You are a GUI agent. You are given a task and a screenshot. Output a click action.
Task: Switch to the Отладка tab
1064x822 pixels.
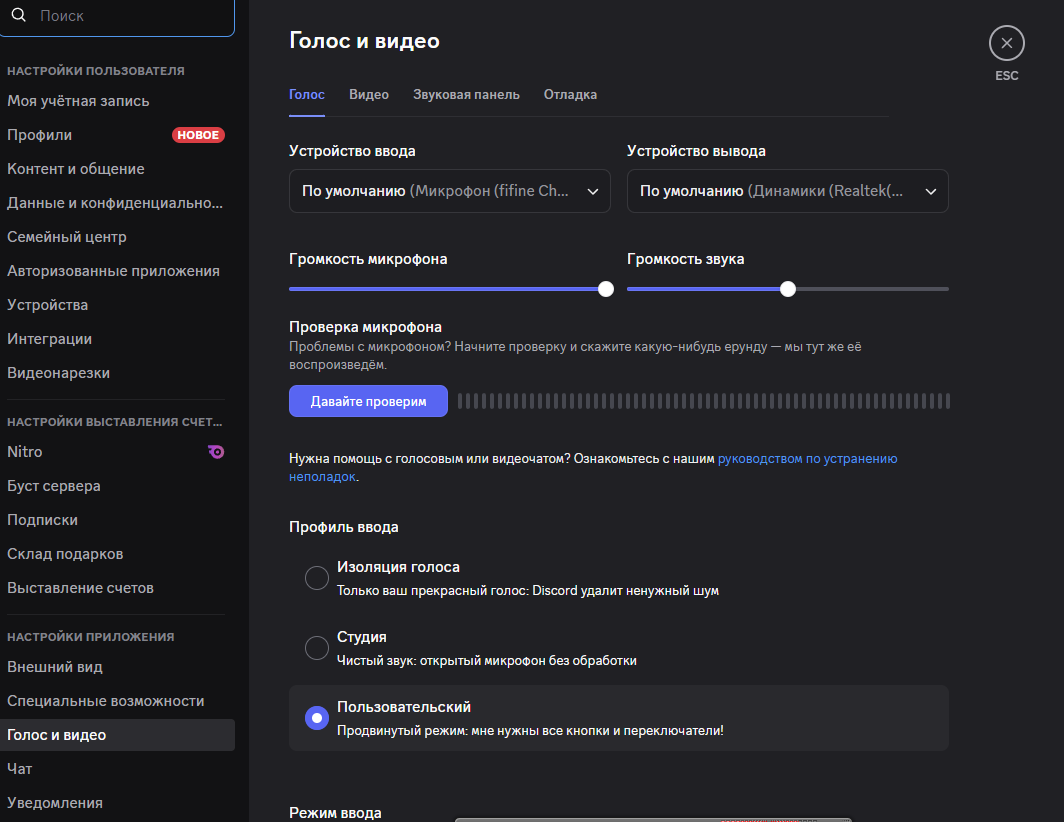pyautogui.click(x=570, y=94)
